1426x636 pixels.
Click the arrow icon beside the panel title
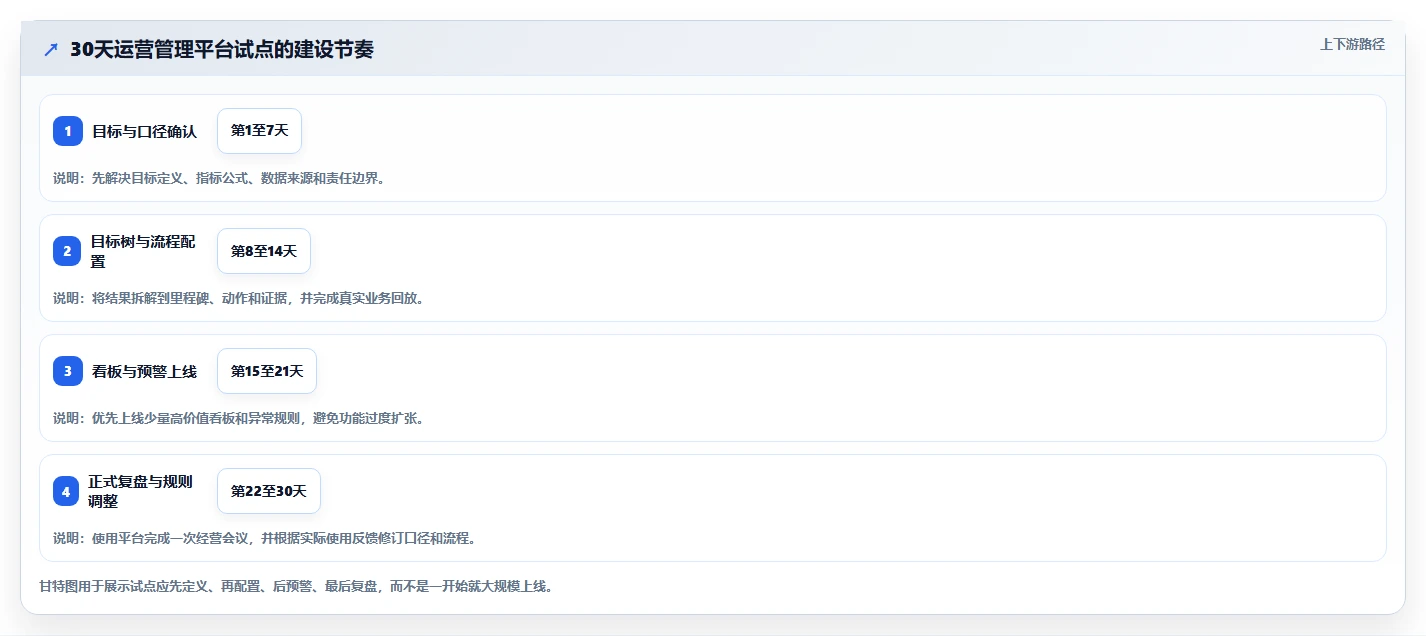[x=51, y=50]
